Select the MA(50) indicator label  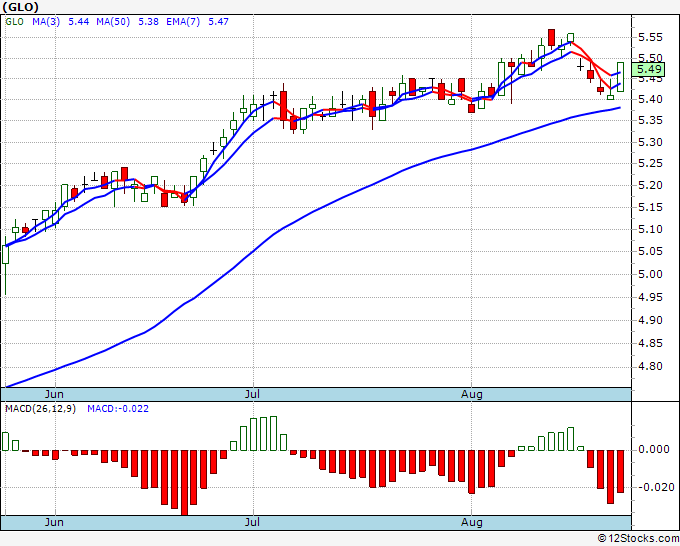click(x=113, y=22)
